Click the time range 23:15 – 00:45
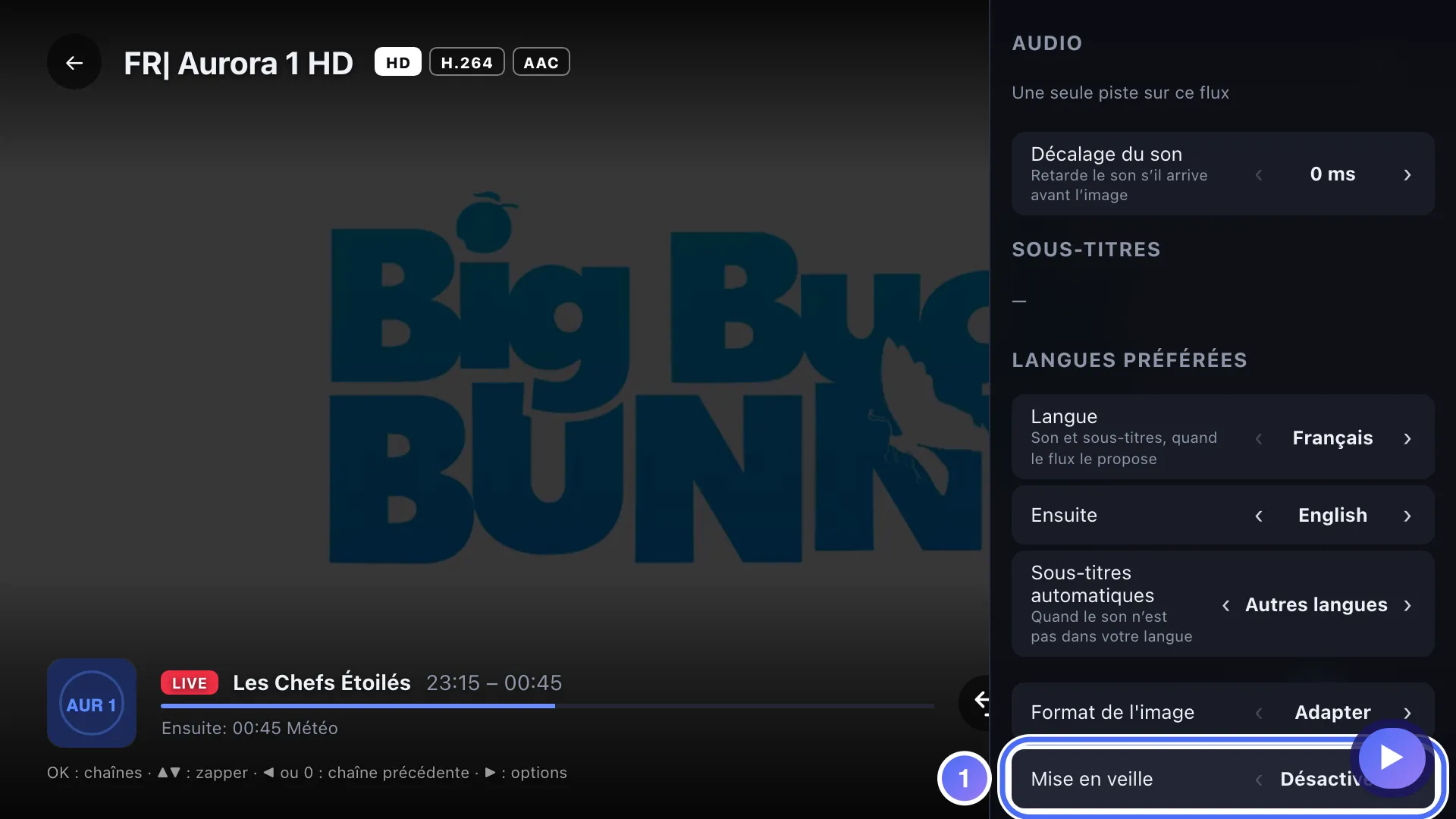 [494, 682]
